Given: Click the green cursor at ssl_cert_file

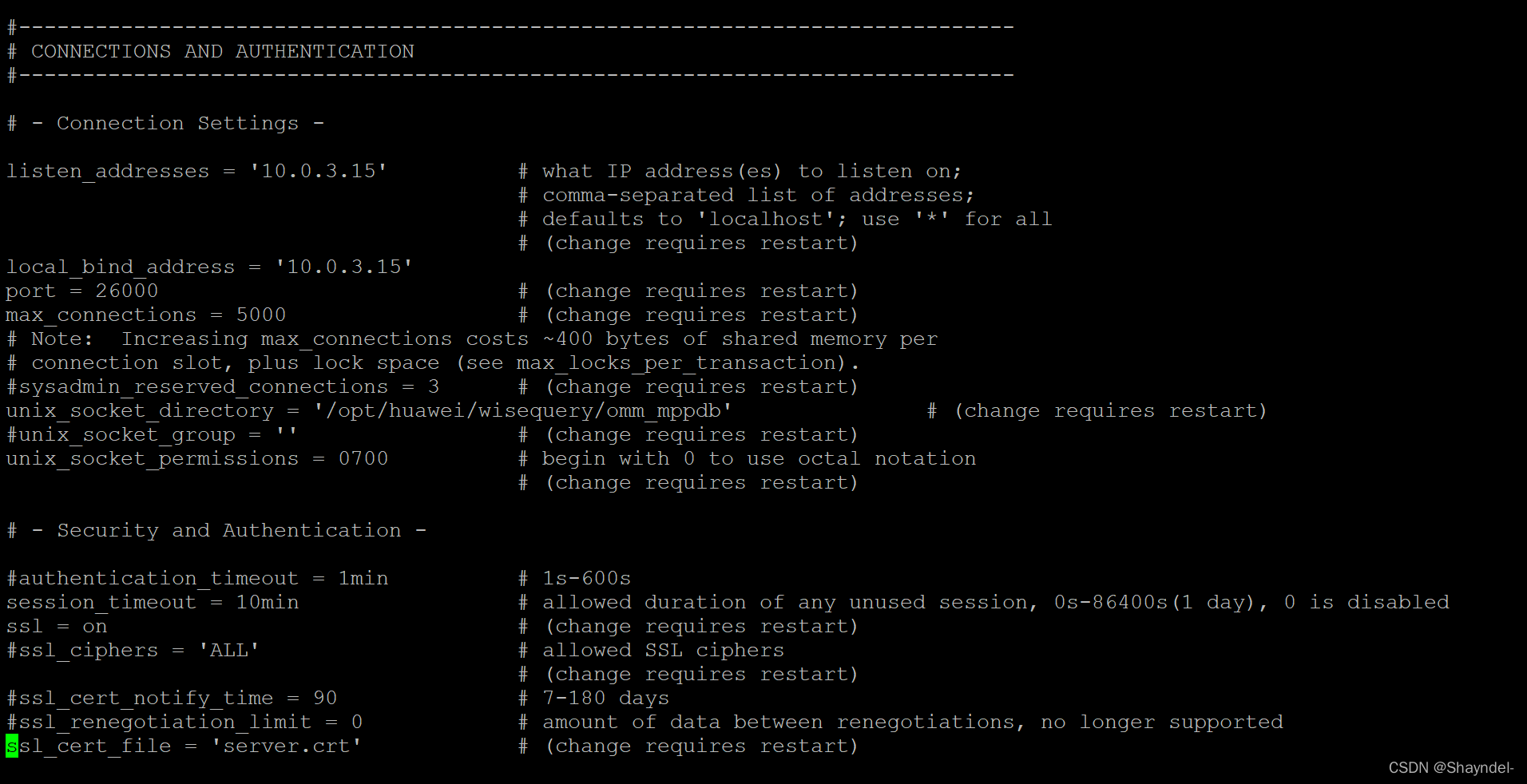Looking at the screenshot, I should 12,746.
